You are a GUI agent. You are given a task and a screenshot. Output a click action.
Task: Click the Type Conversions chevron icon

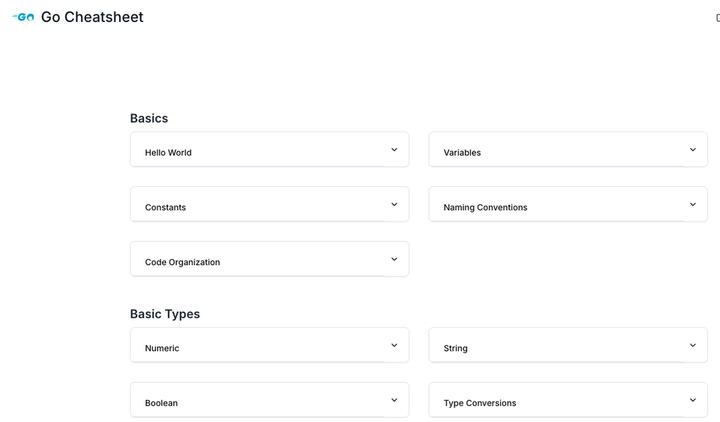tap(692, 400)
